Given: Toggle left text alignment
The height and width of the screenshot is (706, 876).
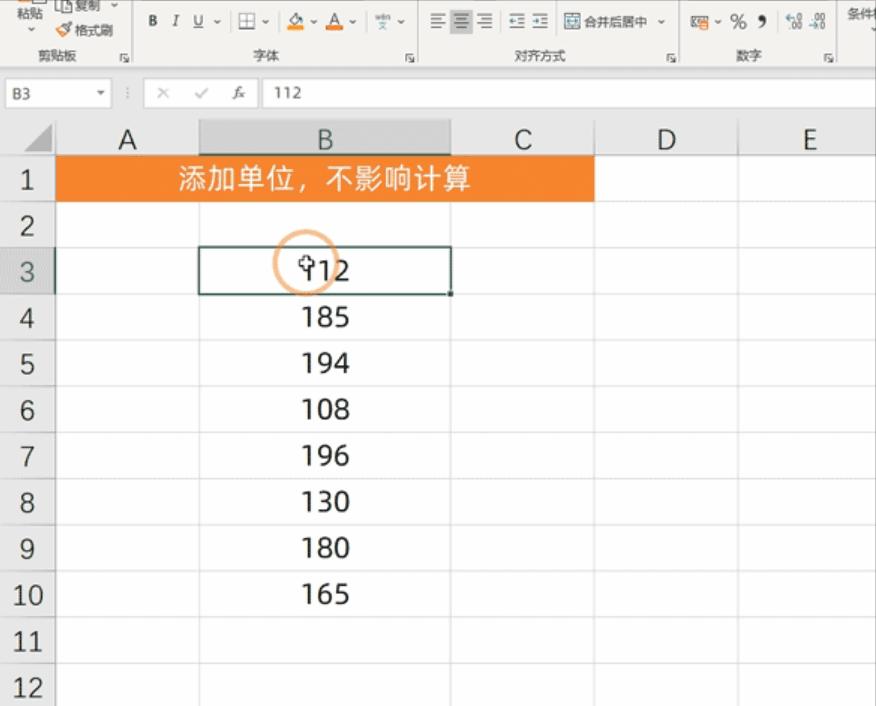Looking at the screenshot, I should pos(437,18).
